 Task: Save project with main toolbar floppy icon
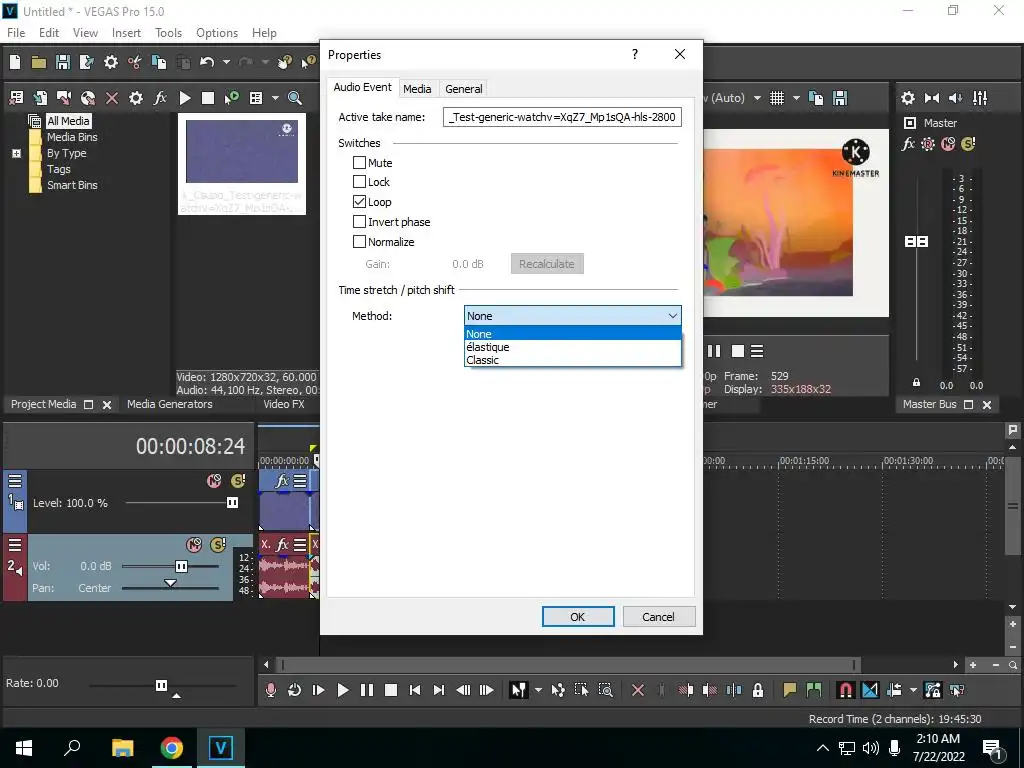[x=63, y=62]
